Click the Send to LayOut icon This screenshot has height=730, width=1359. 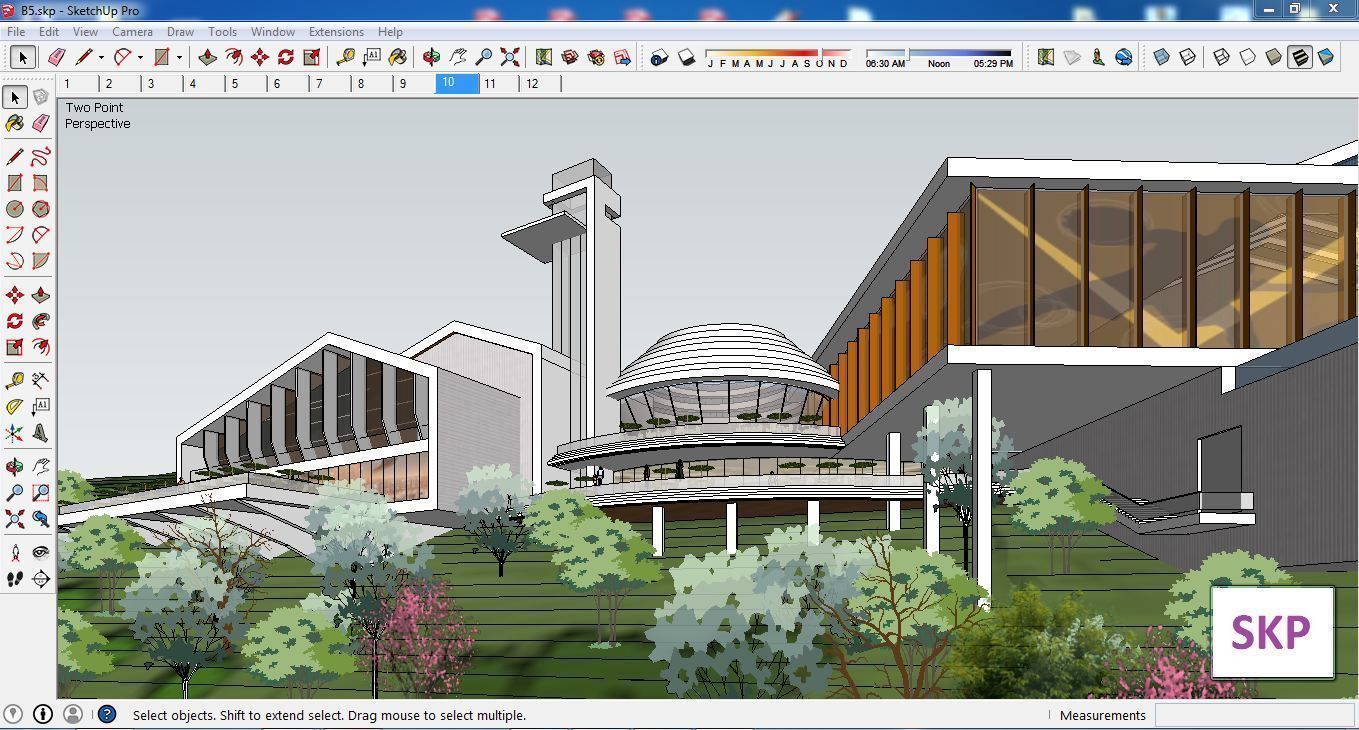point(622,57)
